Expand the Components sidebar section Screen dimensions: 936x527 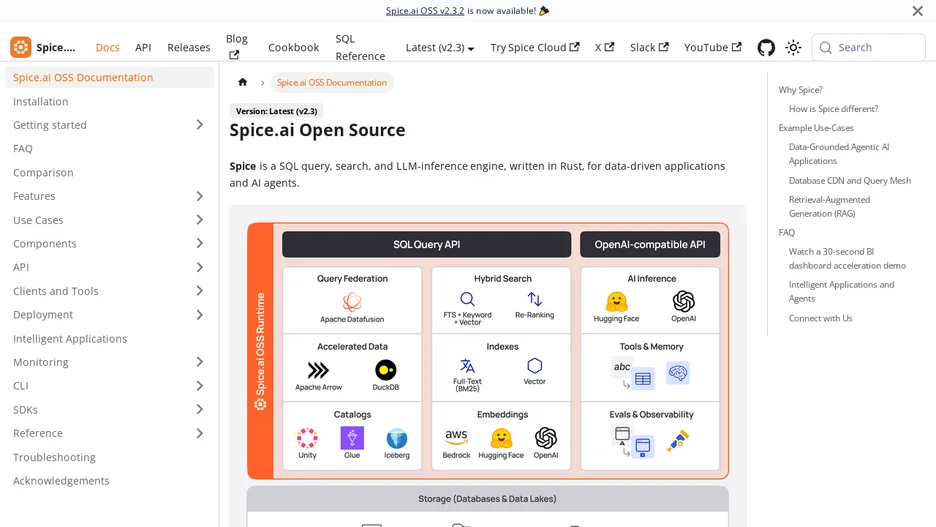click(199, 244)
